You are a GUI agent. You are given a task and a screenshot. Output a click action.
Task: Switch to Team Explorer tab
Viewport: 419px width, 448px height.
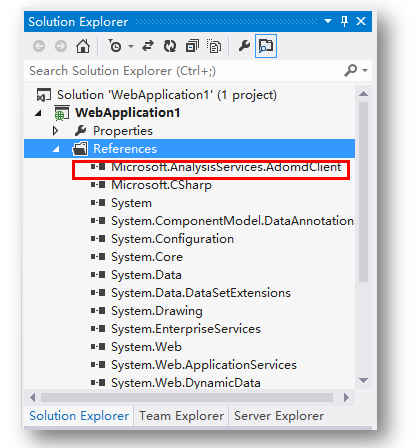pos(181,416)
